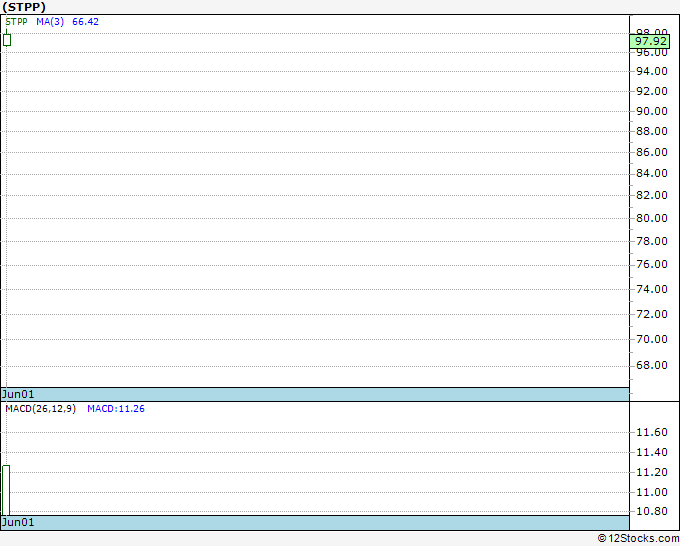The image size is (680, 546).
Task: Click the 11.60 MACD axis label
Action: 651,432
